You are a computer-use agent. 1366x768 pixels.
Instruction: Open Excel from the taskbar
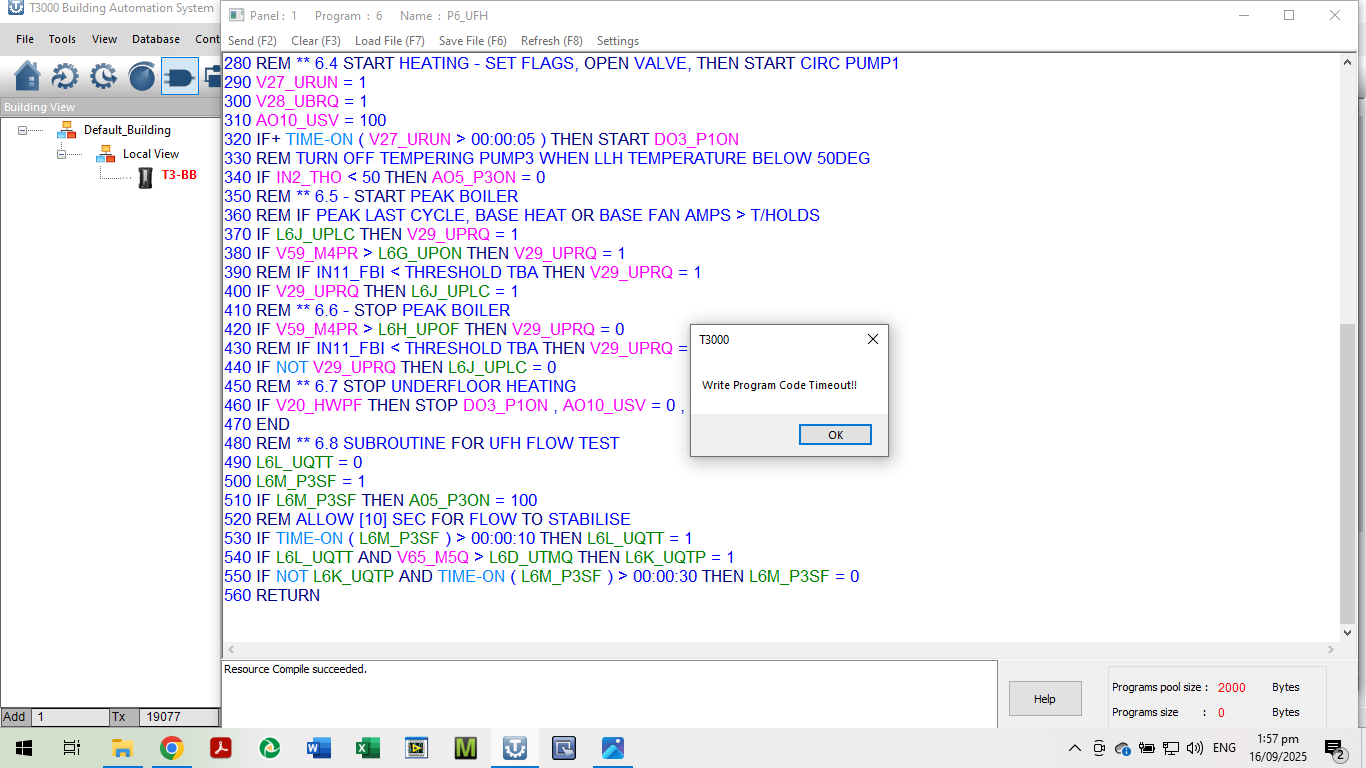pyautogui.click(x=367, y=747)
